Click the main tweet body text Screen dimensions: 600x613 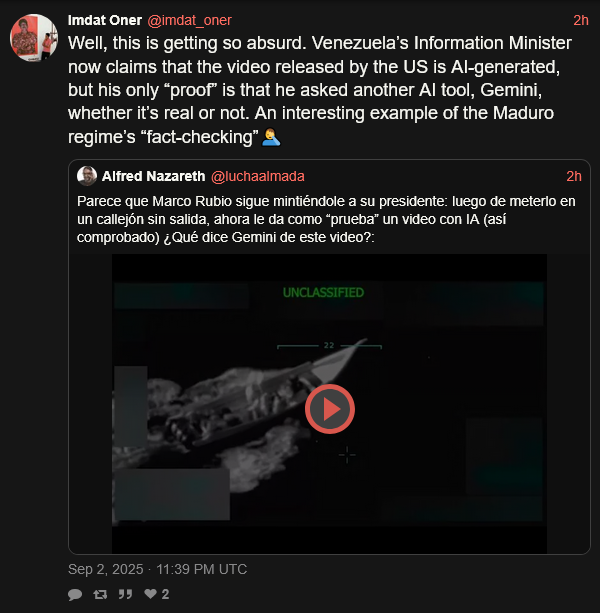pyautogui.click(x=320, y=90)
